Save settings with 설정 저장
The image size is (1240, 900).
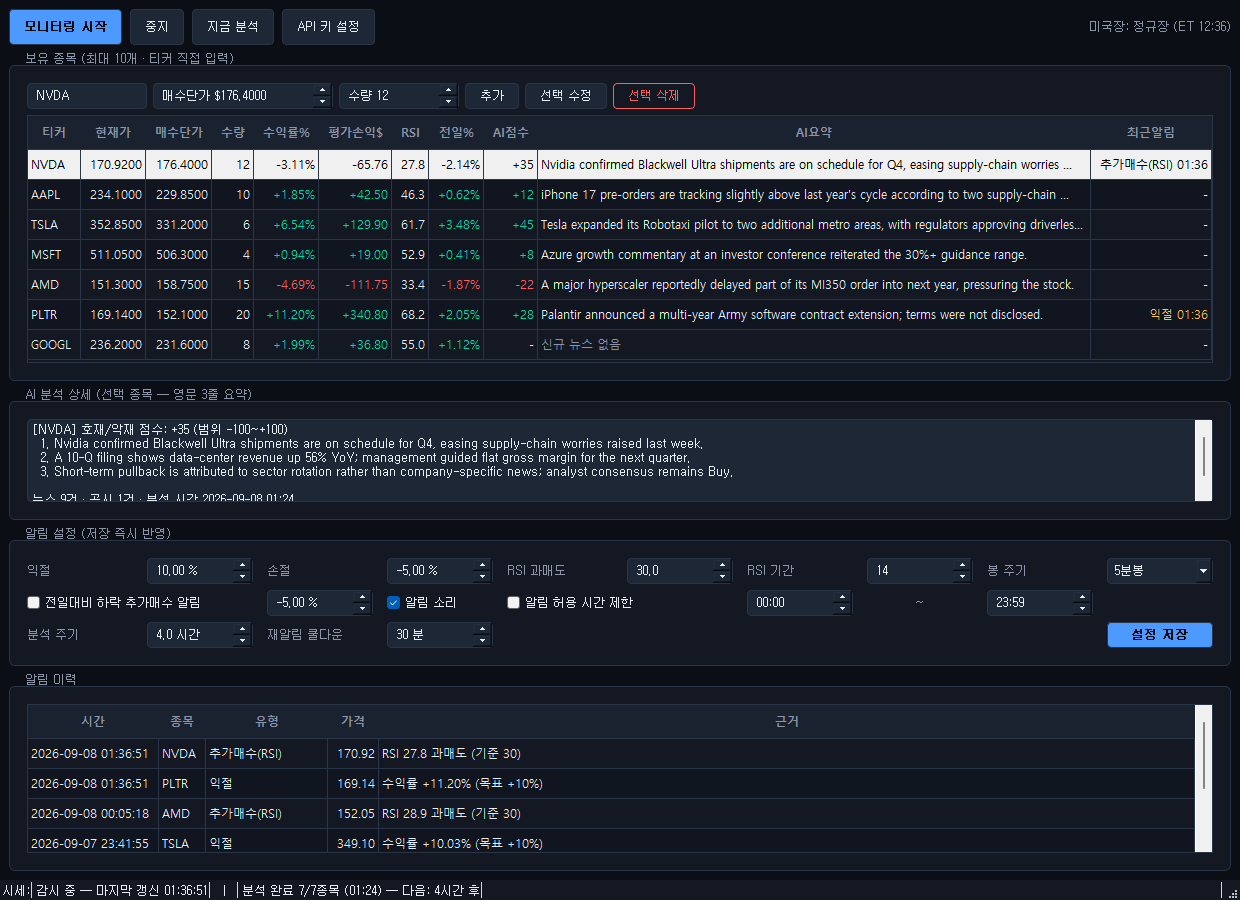1160,635
